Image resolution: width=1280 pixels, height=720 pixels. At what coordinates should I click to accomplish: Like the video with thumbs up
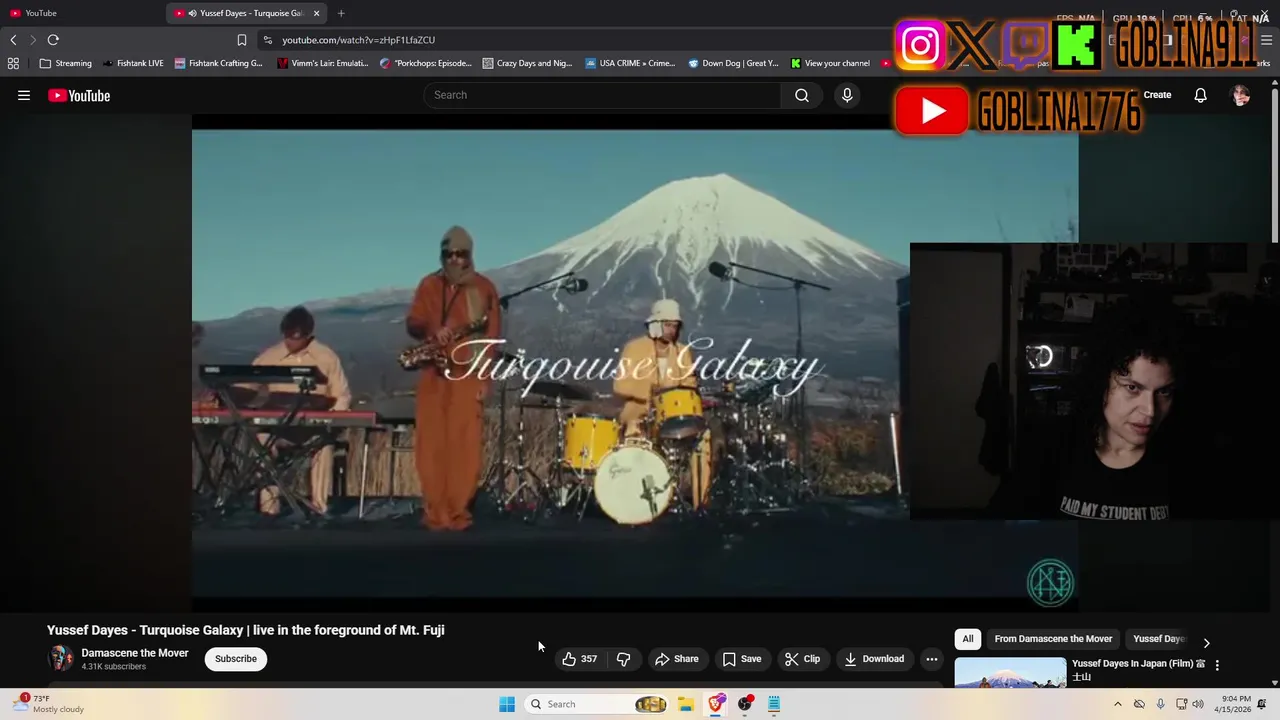tap(579, 659)
